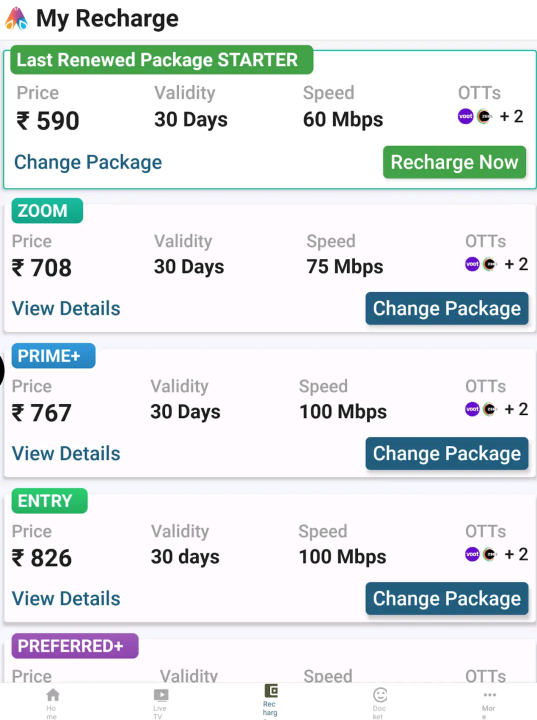
Task: Open the Docket smiley icon
Action: pos(380,695)
